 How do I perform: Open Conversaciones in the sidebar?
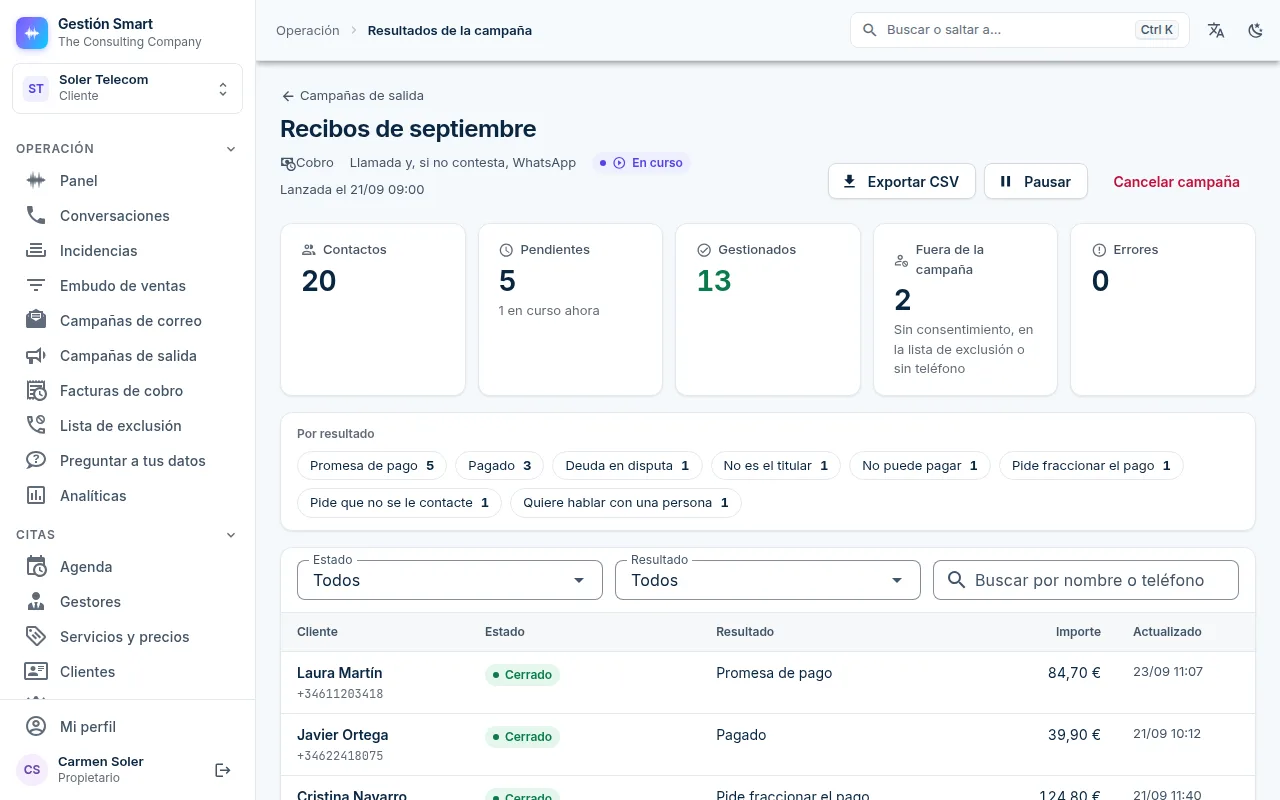(127, 216)
